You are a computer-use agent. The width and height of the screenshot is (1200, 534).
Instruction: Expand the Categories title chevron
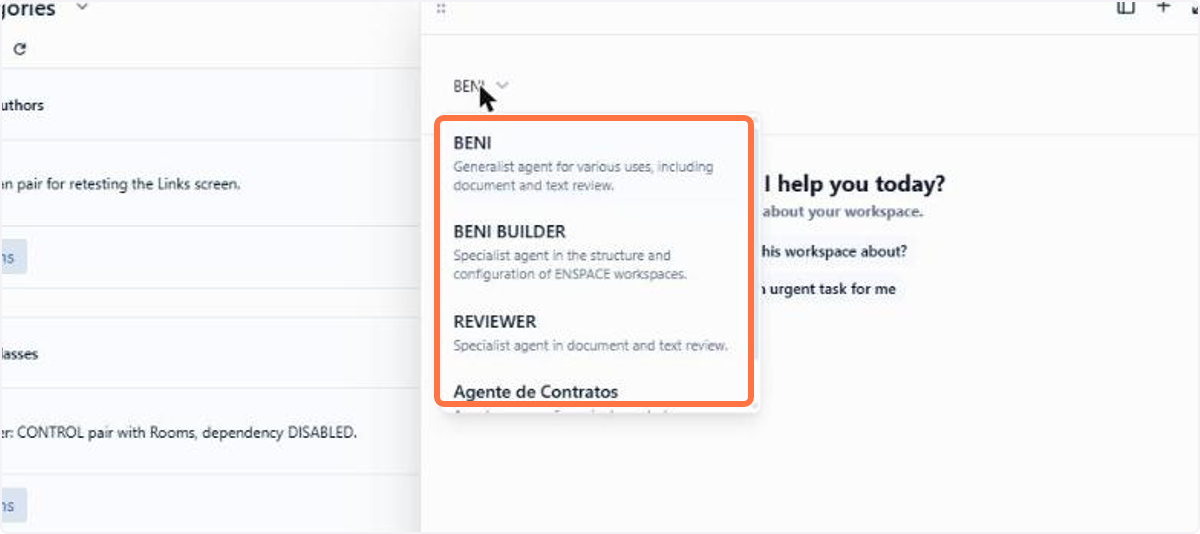tap(82, 7)
